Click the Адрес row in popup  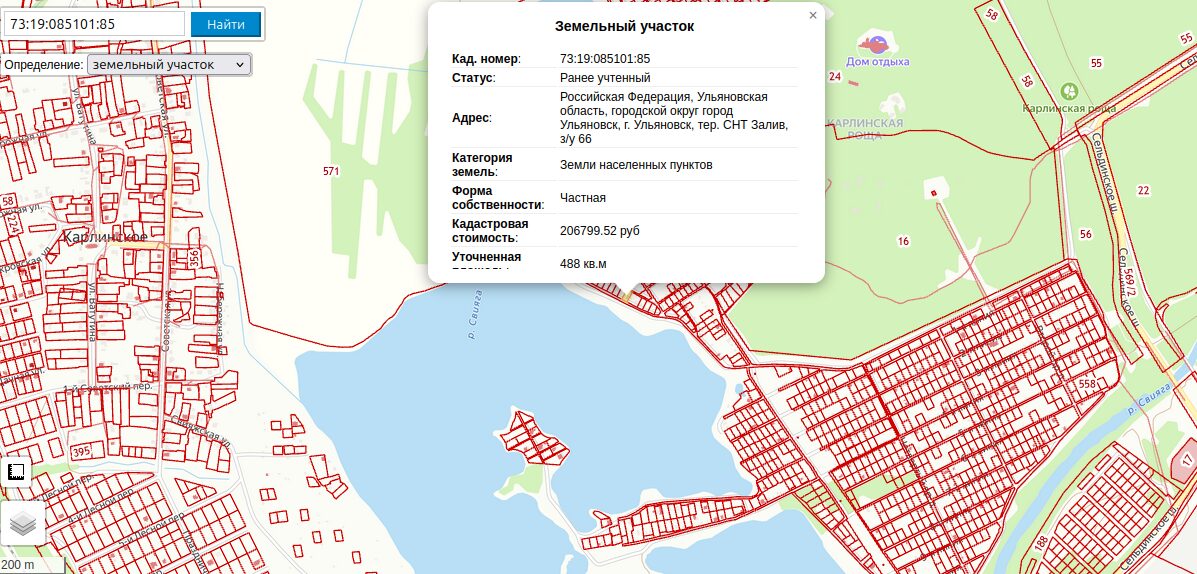624,117
